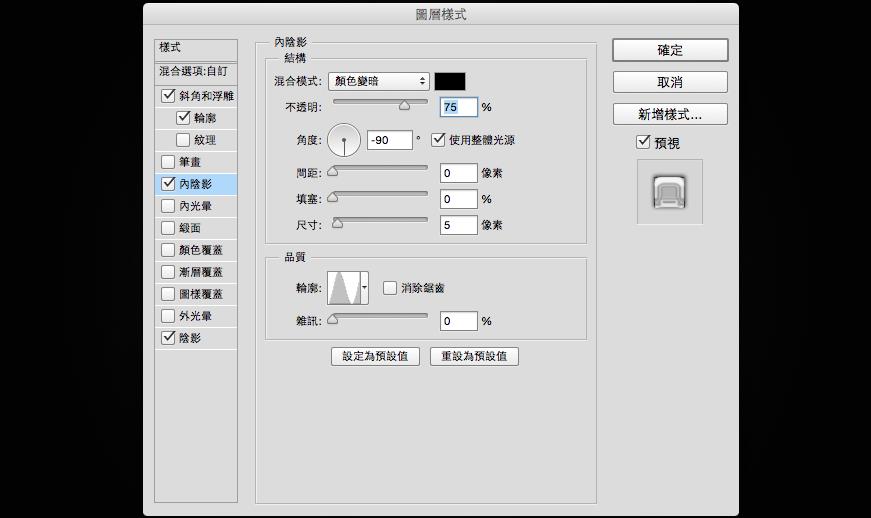Click the angle field showing -90
The width and height of the screenshot is (871, 518).
390,140
